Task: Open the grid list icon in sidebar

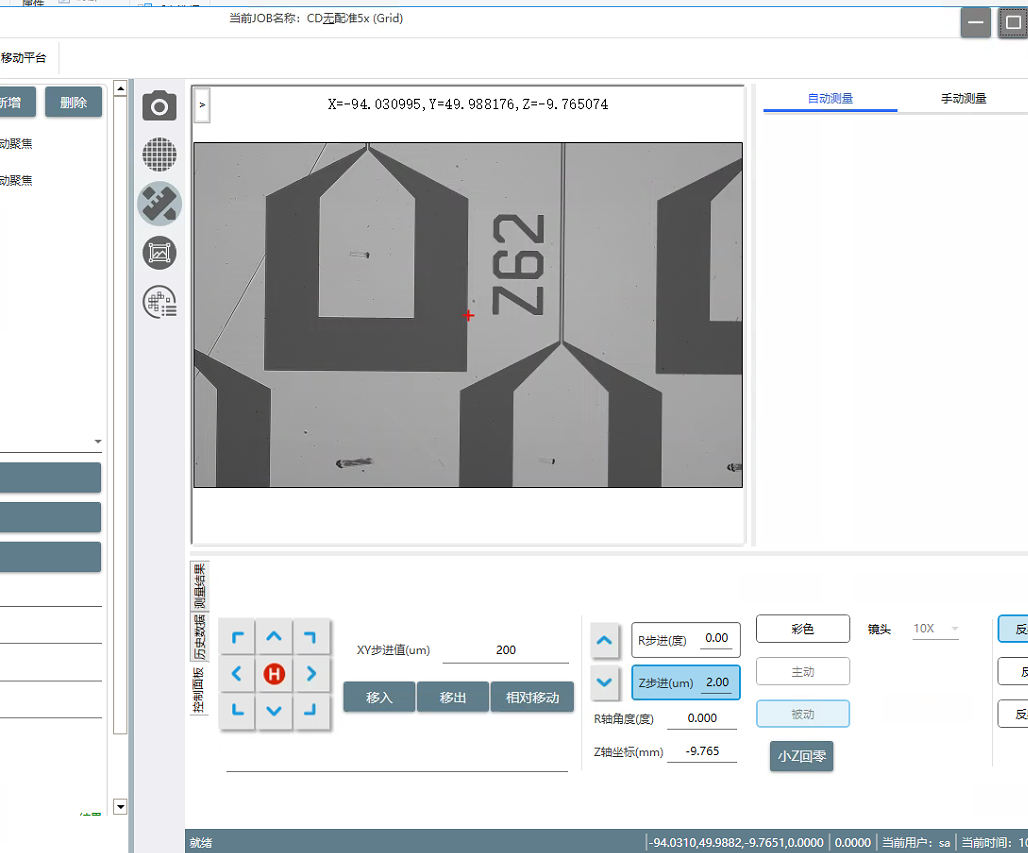Action: pyautogui.click(x=159, y=302)
